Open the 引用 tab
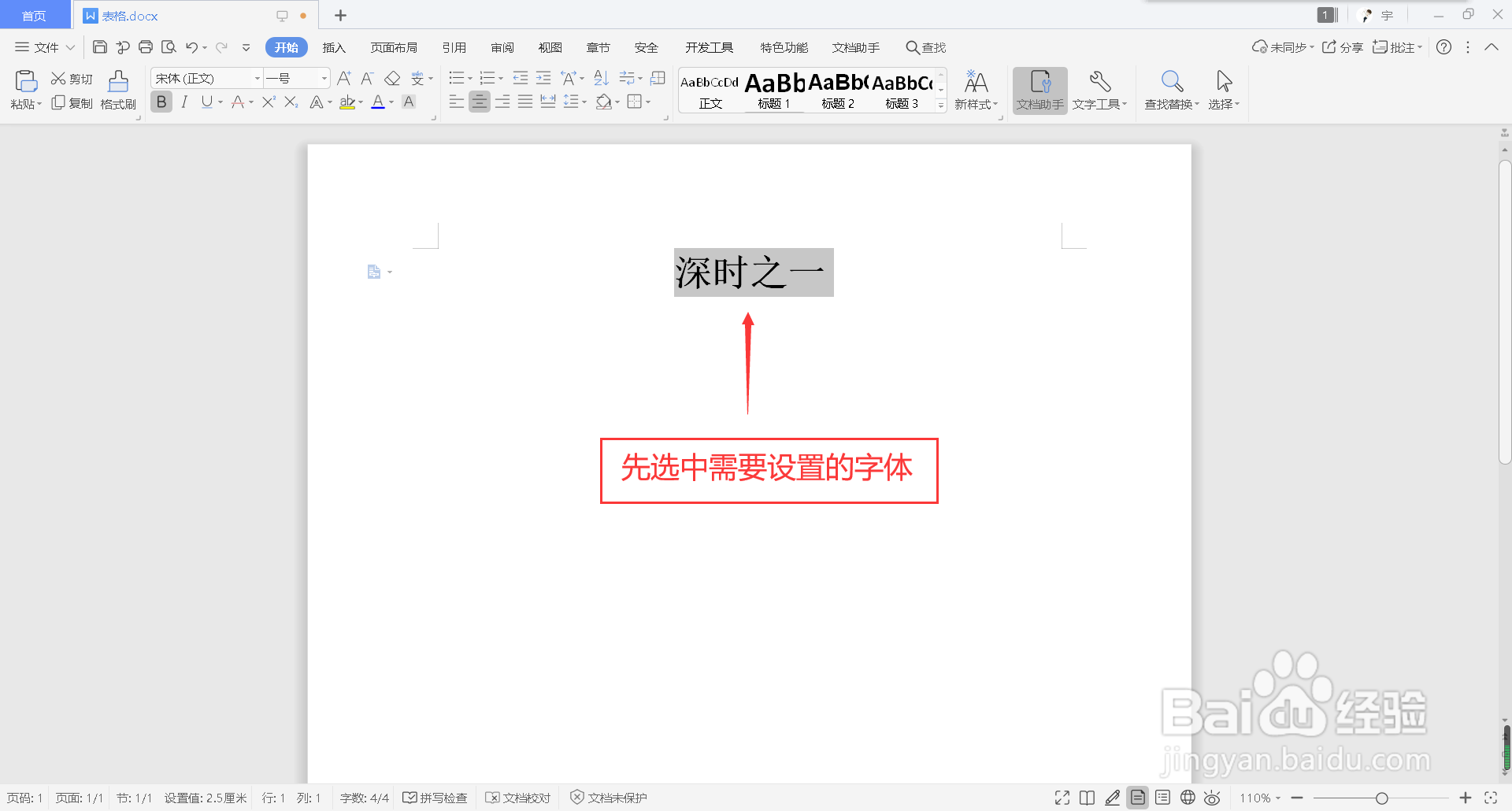The height and width of the screenshot is (811, 1512). coord(454,47)
